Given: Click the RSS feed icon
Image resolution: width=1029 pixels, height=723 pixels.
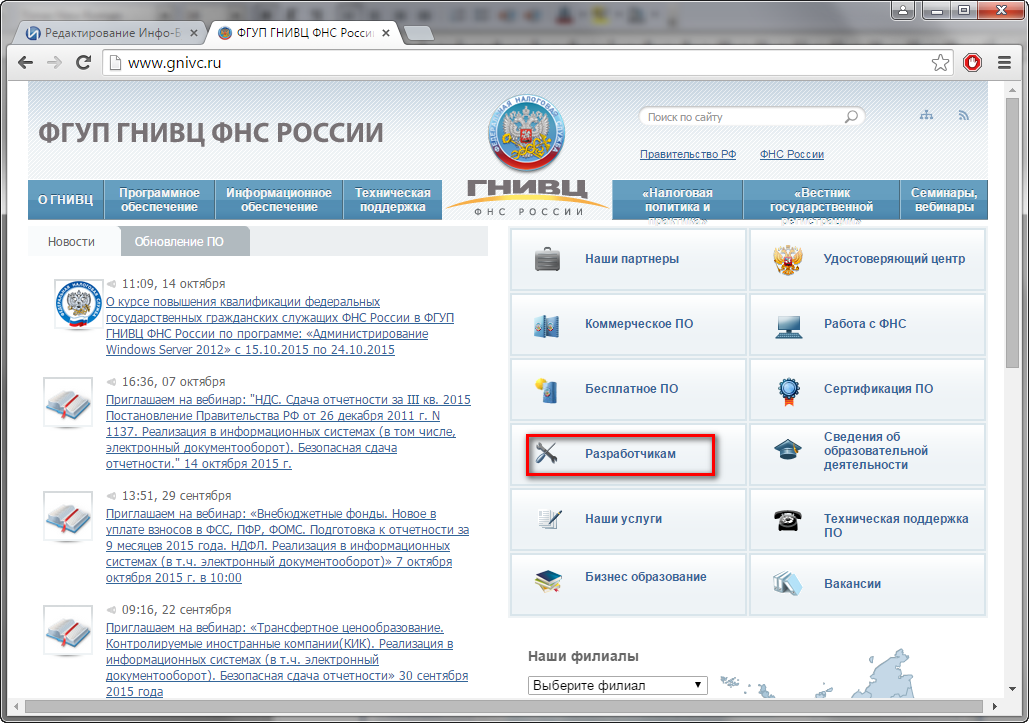Looking at the screenshot, I should pyautogui.click(x=962, y=115).
